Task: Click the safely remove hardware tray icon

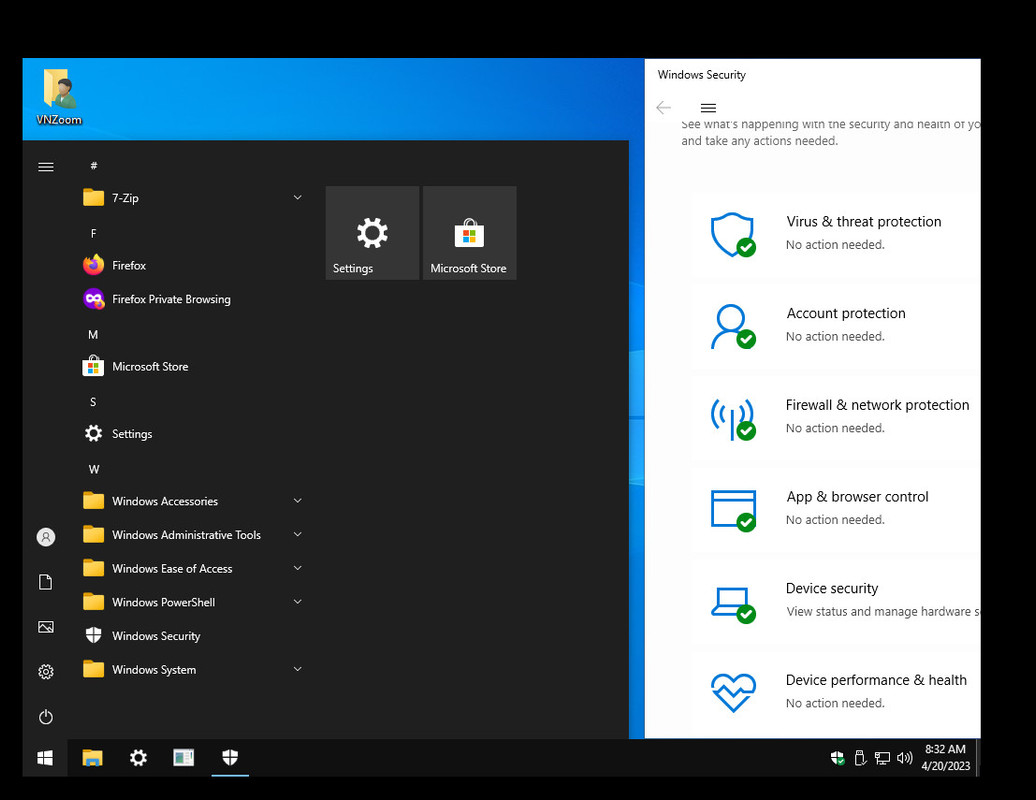Action: pyautogui.click(x=860, y=758)
